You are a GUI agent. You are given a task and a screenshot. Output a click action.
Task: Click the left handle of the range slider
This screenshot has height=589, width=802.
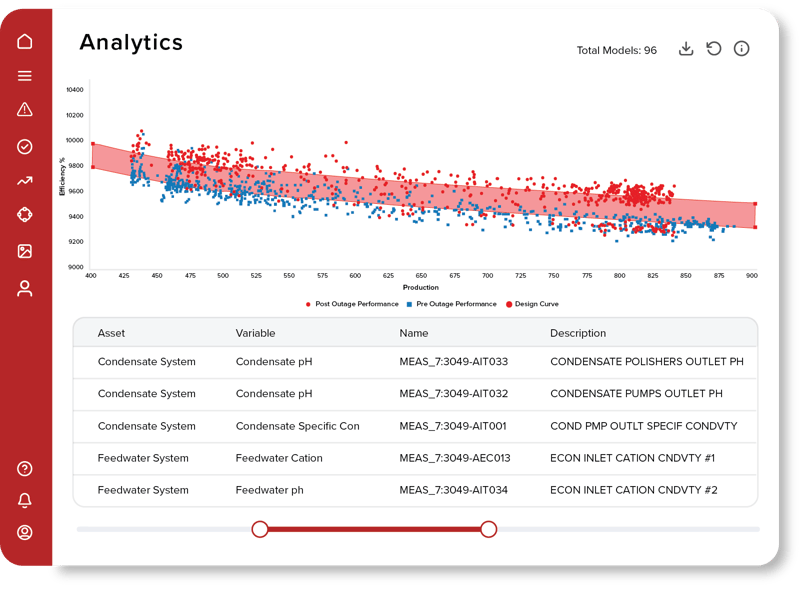[x=261, y=528]
